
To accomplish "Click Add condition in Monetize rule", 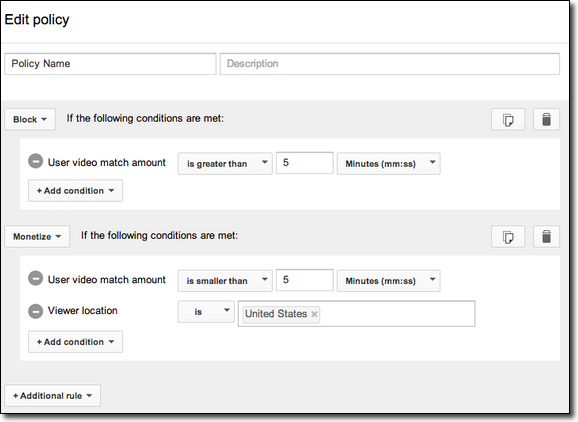I will [76, 342].
